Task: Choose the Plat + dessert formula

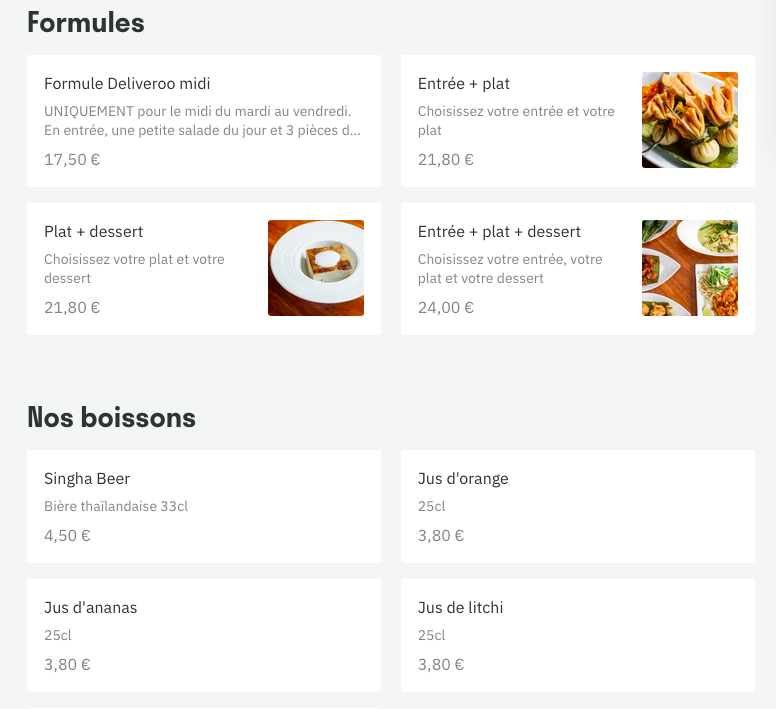Action: tap(204, 269)
